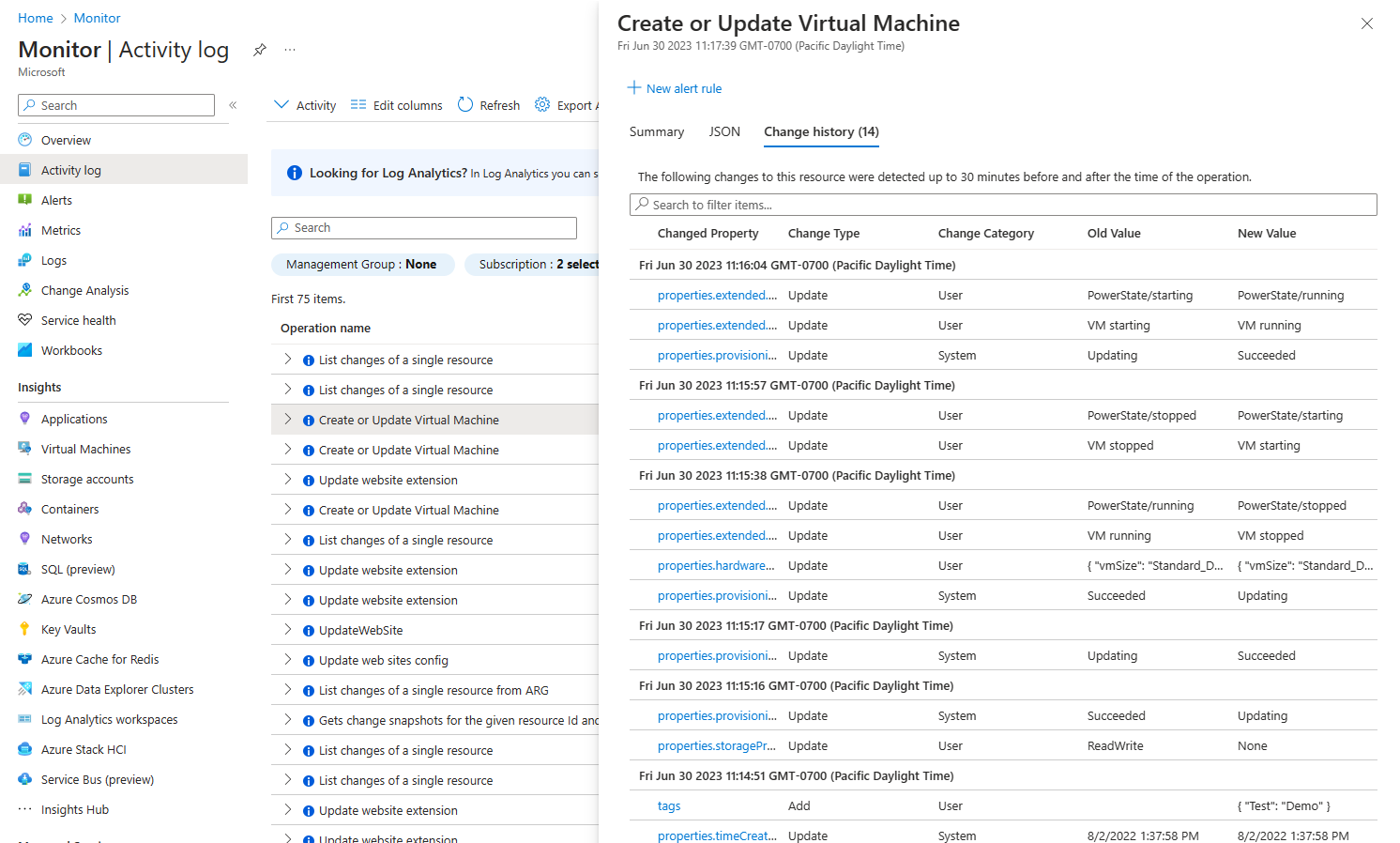Create a New alert rule
This screenshot has width=1400, height=843.
click(x=675, y=88)
